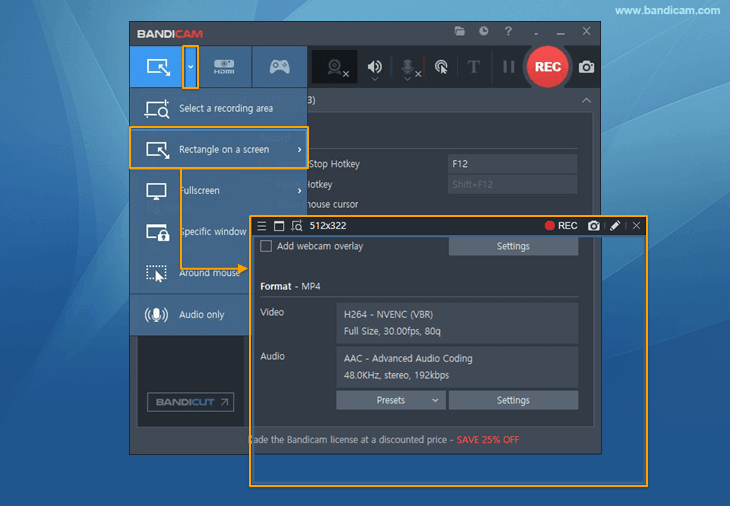Click the text overlay T icon

473,67
